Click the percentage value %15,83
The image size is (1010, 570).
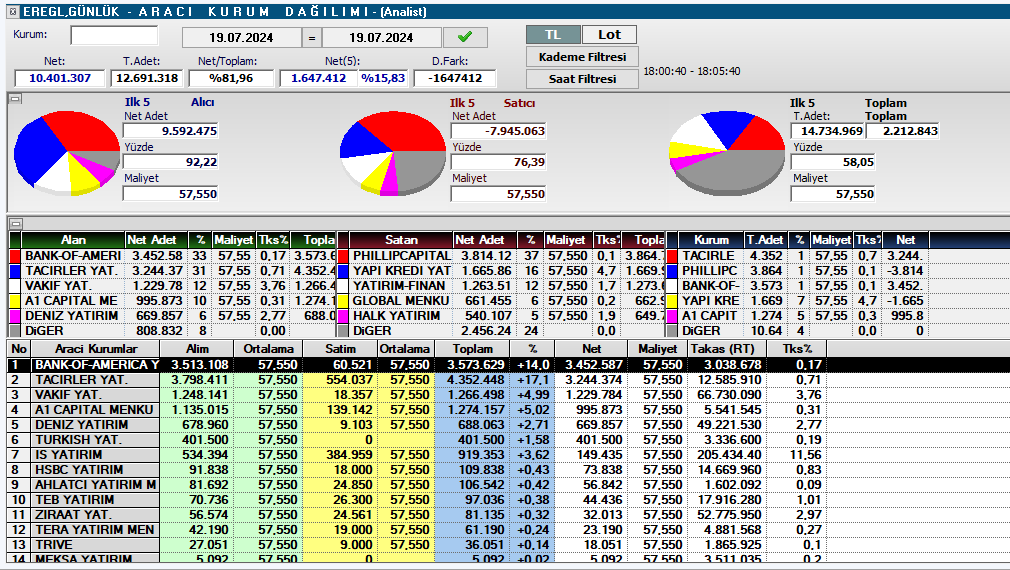383,78
